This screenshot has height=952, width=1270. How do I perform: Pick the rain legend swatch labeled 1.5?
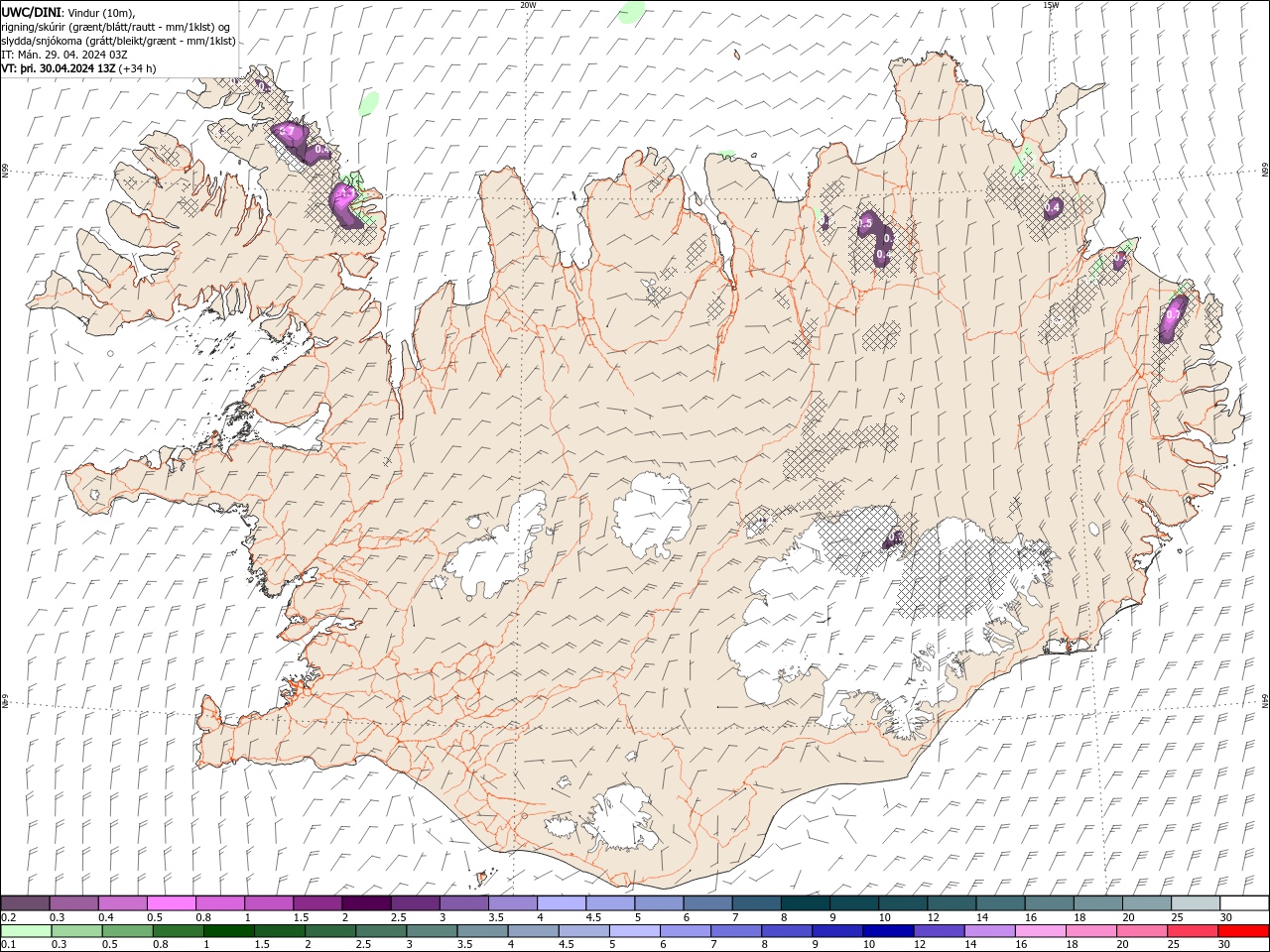click(x=280, y=931)
